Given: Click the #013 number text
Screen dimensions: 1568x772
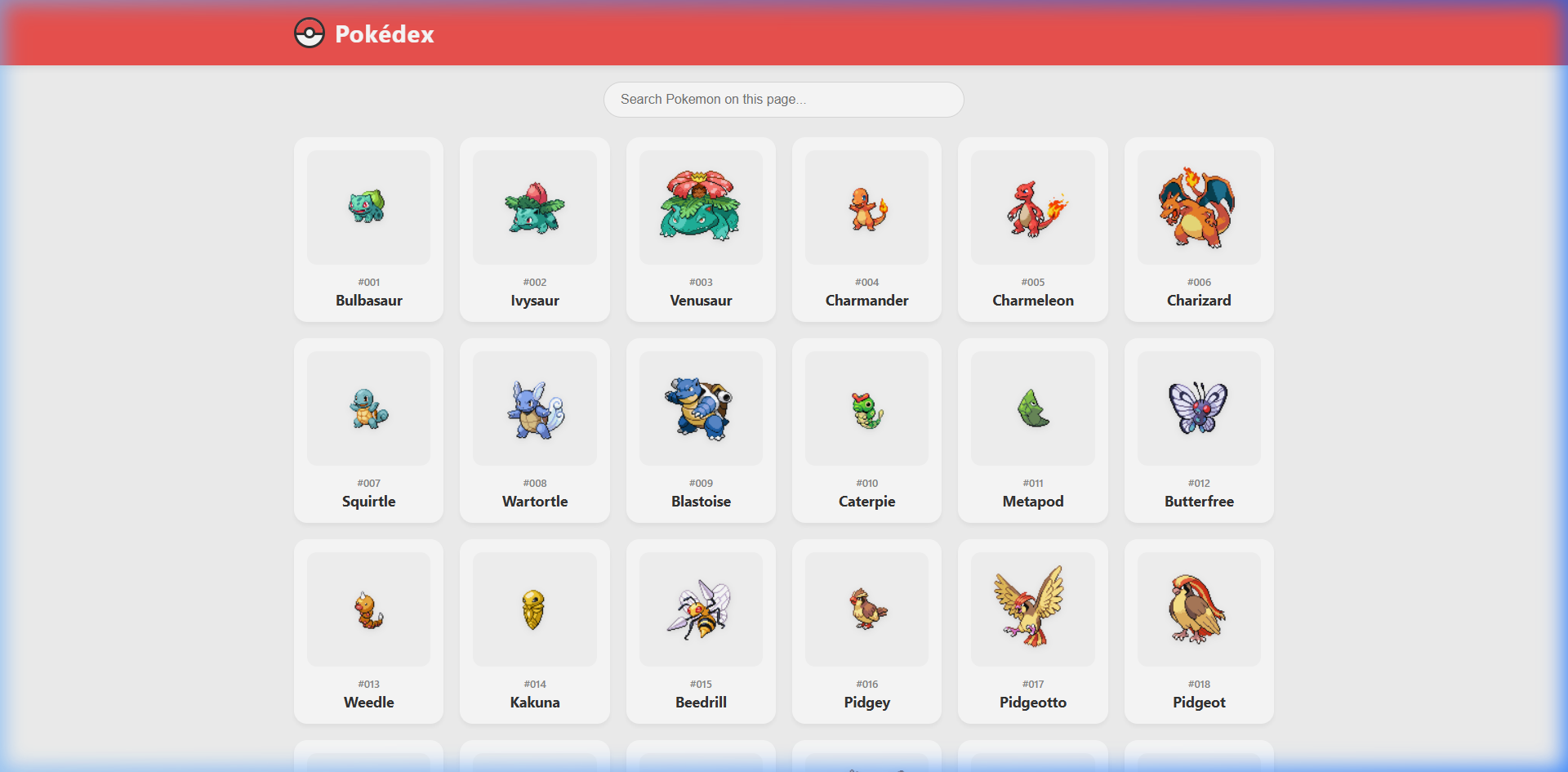Looking at the screenshot, I should tap(368, 685).
